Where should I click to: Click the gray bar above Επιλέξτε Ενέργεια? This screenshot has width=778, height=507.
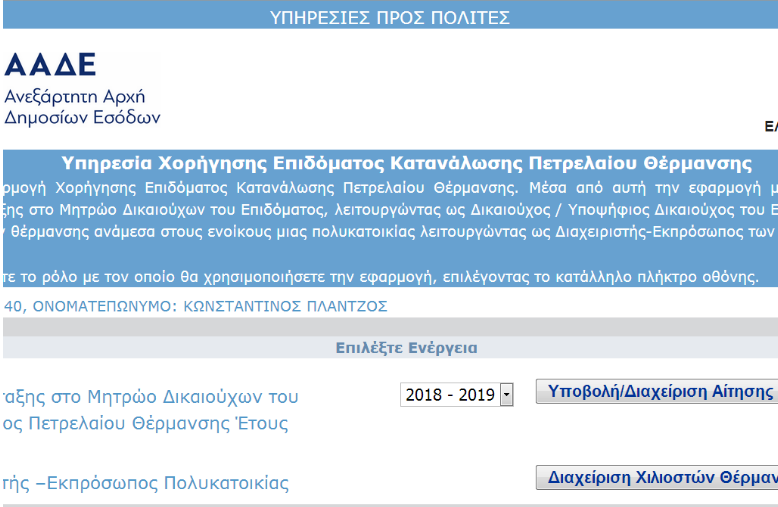[389, 327]
